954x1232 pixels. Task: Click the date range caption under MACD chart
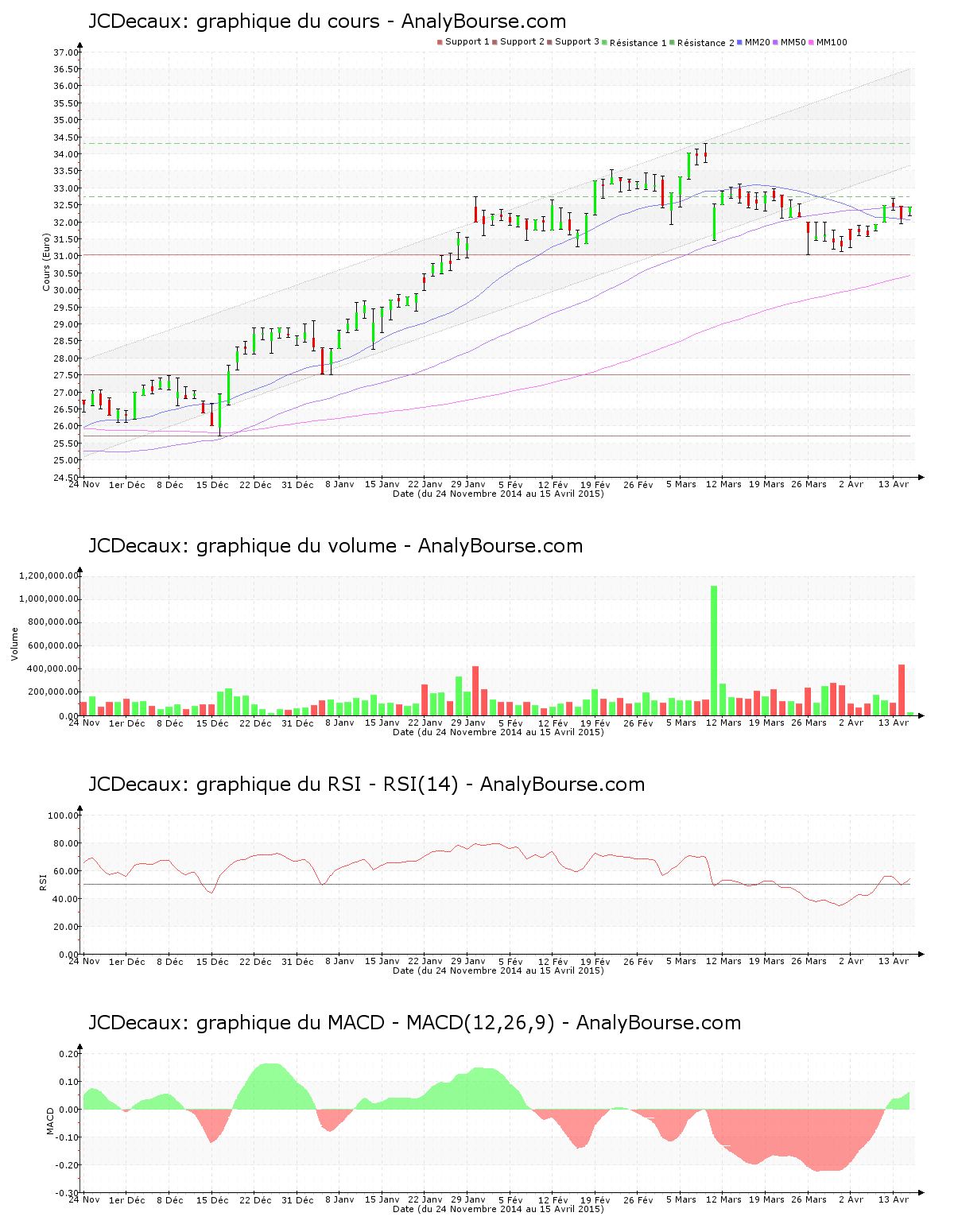498,1209
